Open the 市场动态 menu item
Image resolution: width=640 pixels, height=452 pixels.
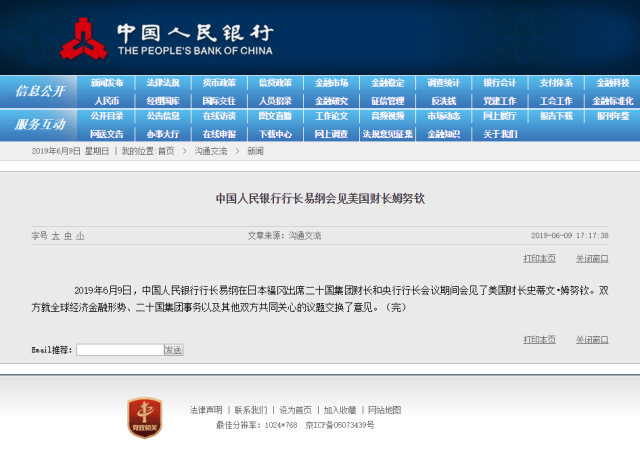444,116
